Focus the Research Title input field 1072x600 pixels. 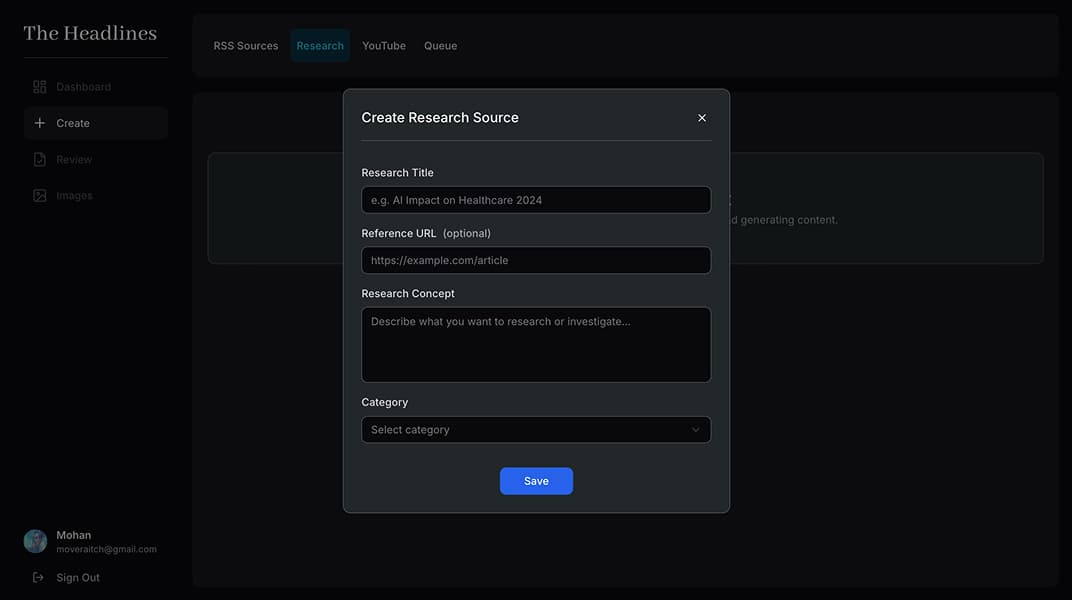coord(535,200)
